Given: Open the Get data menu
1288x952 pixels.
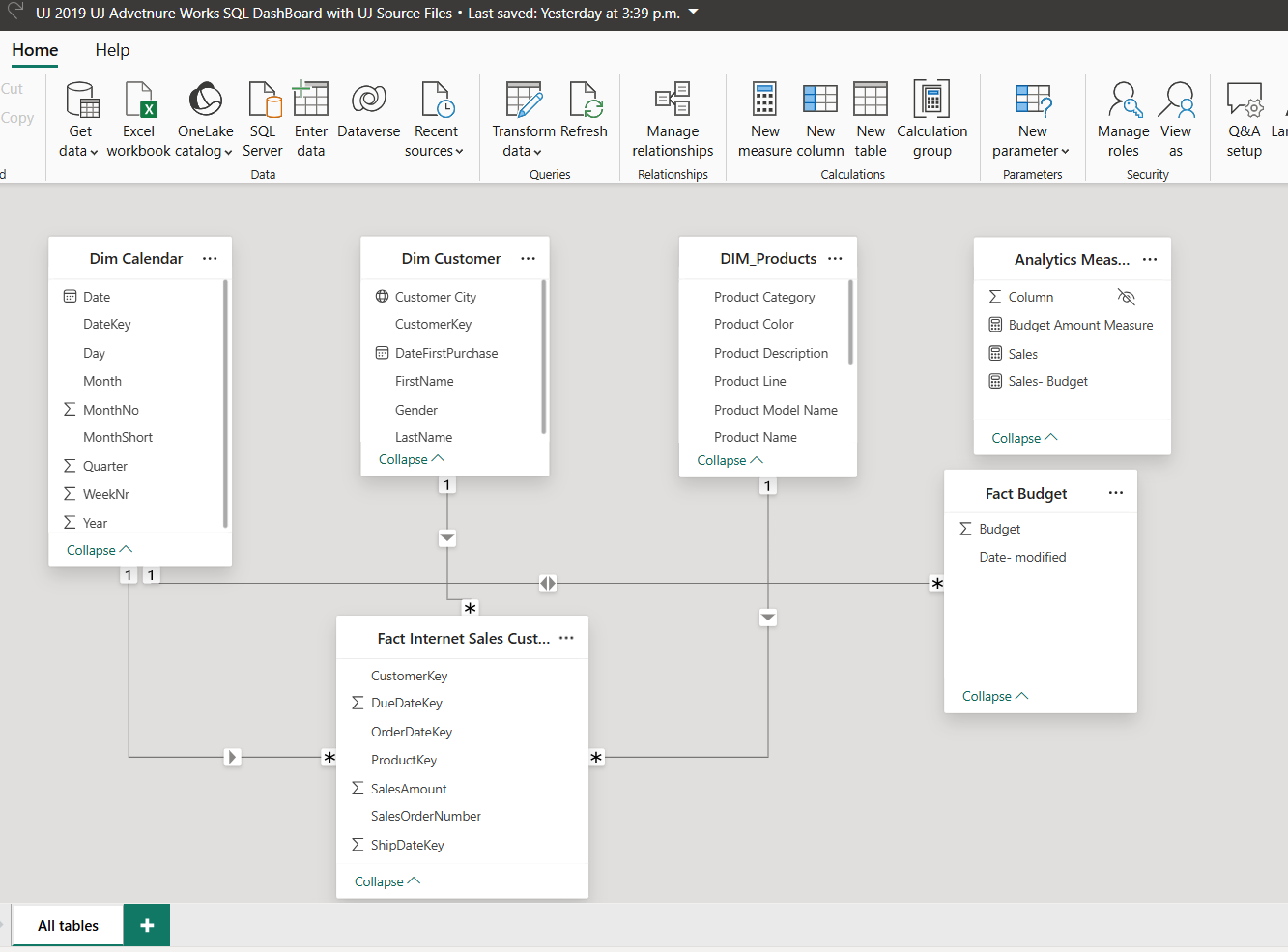Looking at the screenshot, I should click(80, 120).
